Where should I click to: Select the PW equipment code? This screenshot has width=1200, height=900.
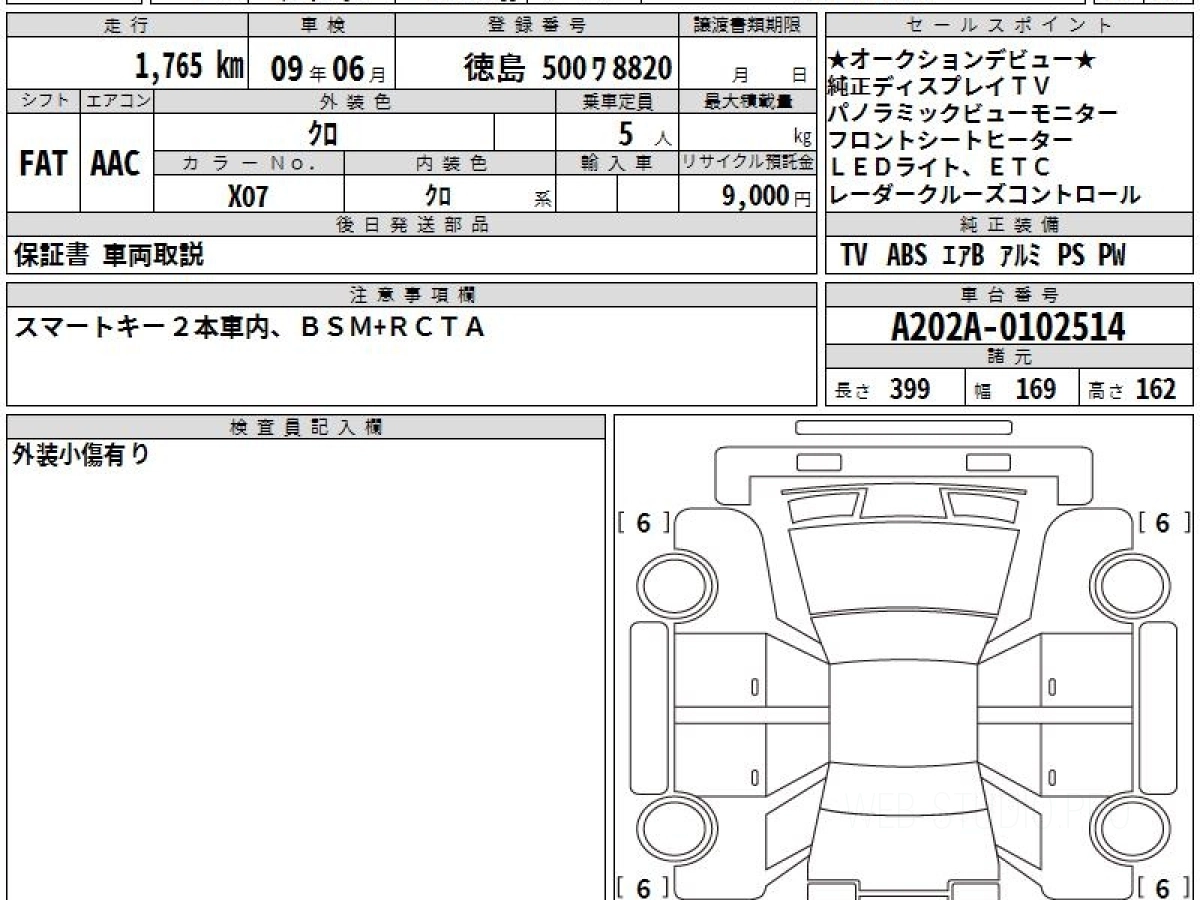tap(1111, 256)
